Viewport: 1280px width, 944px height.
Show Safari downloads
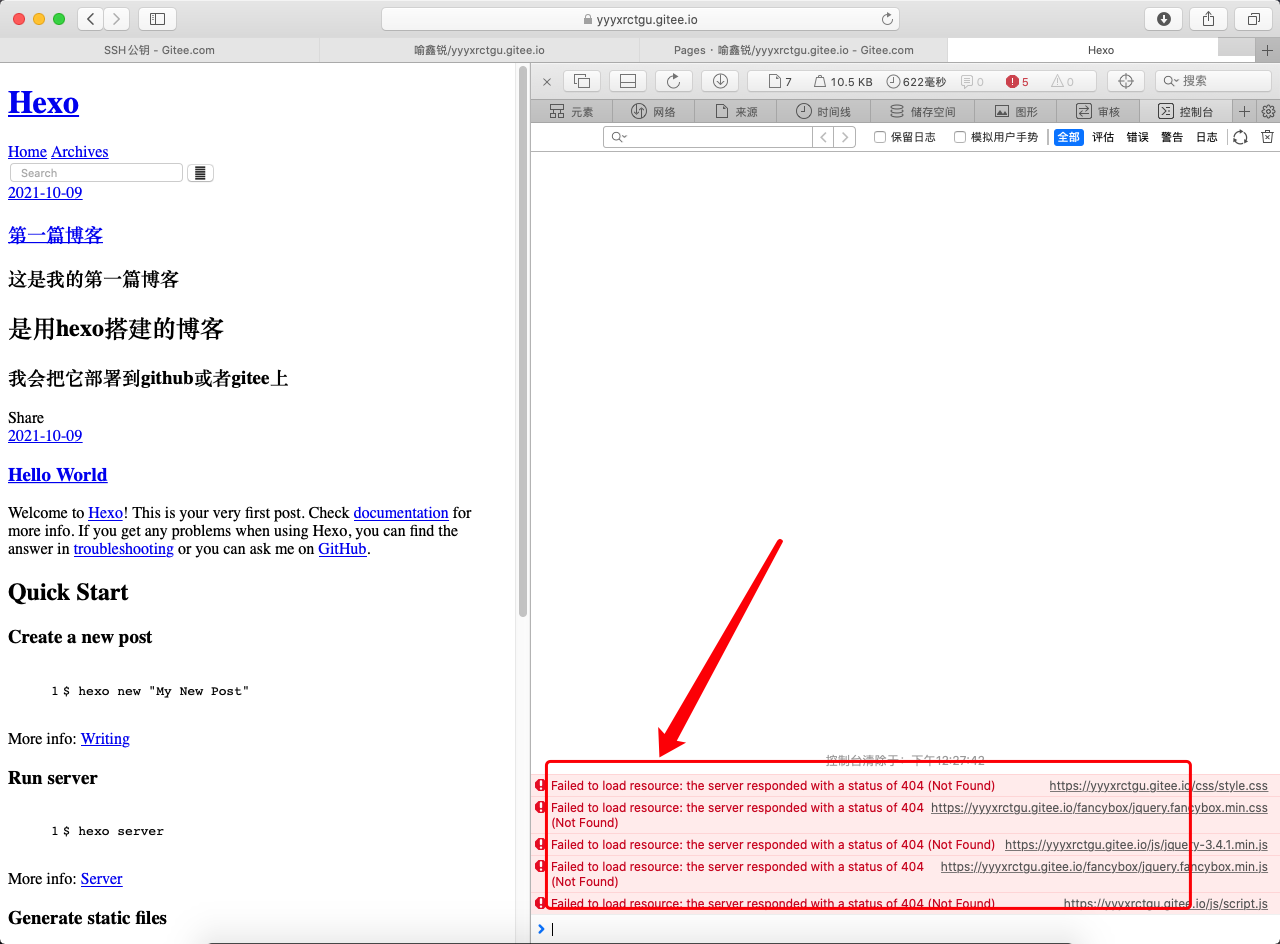tap(1163, 19)
